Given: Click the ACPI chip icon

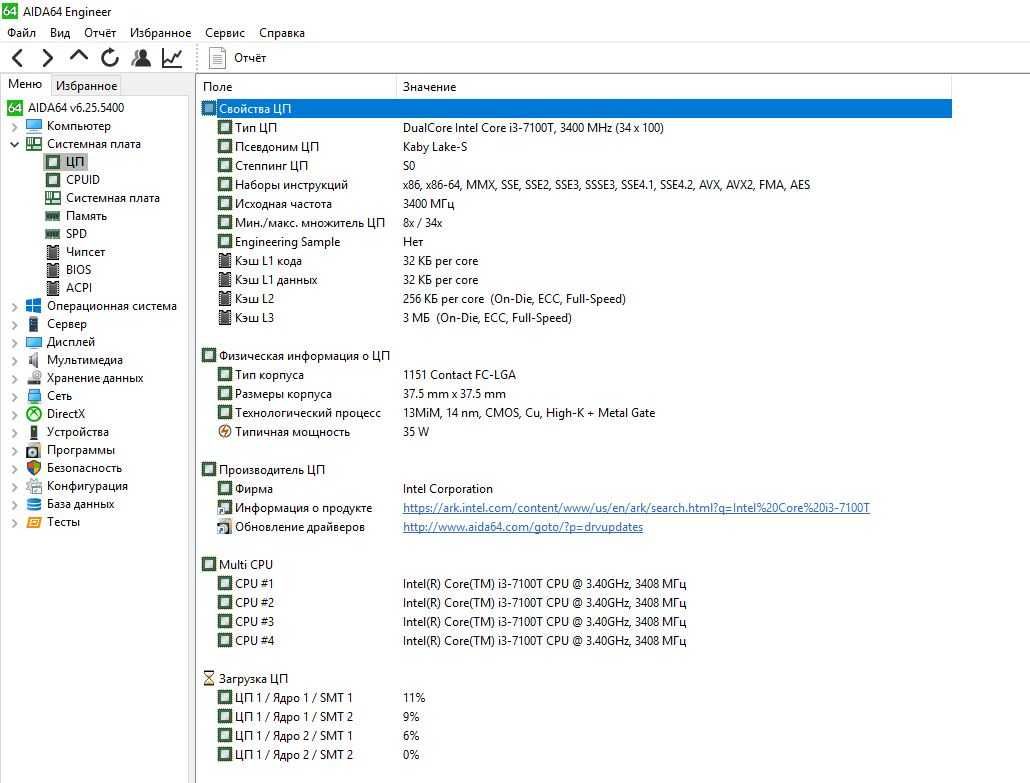Looking at the screenshot, I should pyautogui.click(x=53, y=288).
